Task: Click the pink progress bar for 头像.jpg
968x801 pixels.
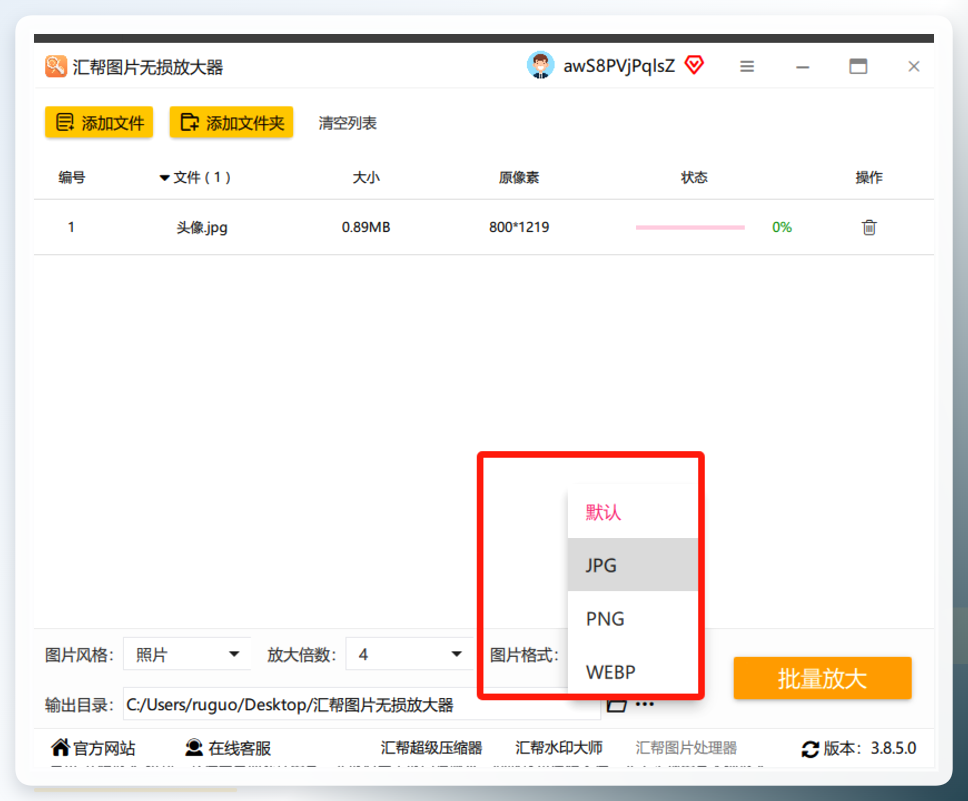Action: pyautogui.click(x=690, y=227)
